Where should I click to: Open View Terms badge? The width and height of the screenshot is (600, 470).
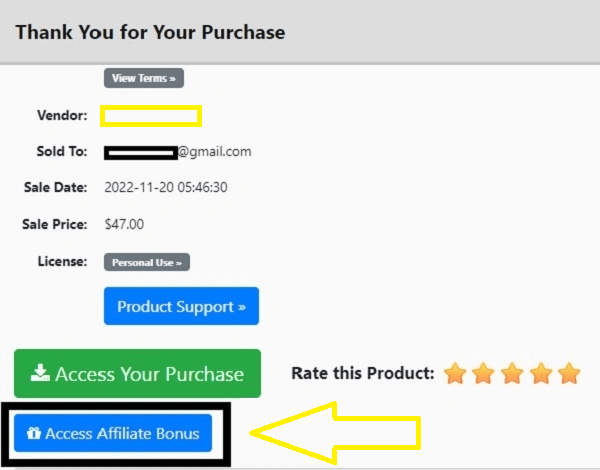coord(144,78)
